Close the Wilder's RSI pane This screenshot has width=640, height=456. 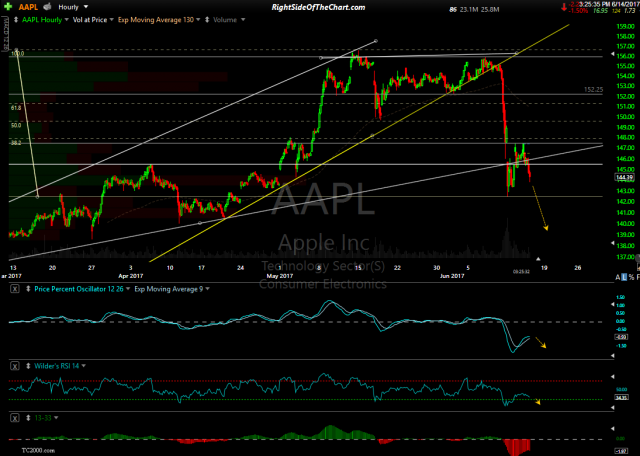[x=14, y=366]
